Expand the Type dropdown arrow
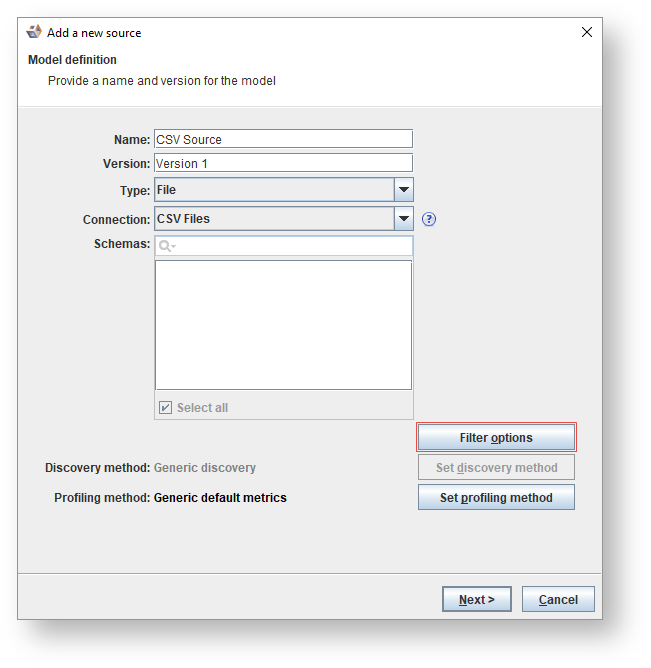The height and width of the screenshot is (668, 651). click(403, 190)
